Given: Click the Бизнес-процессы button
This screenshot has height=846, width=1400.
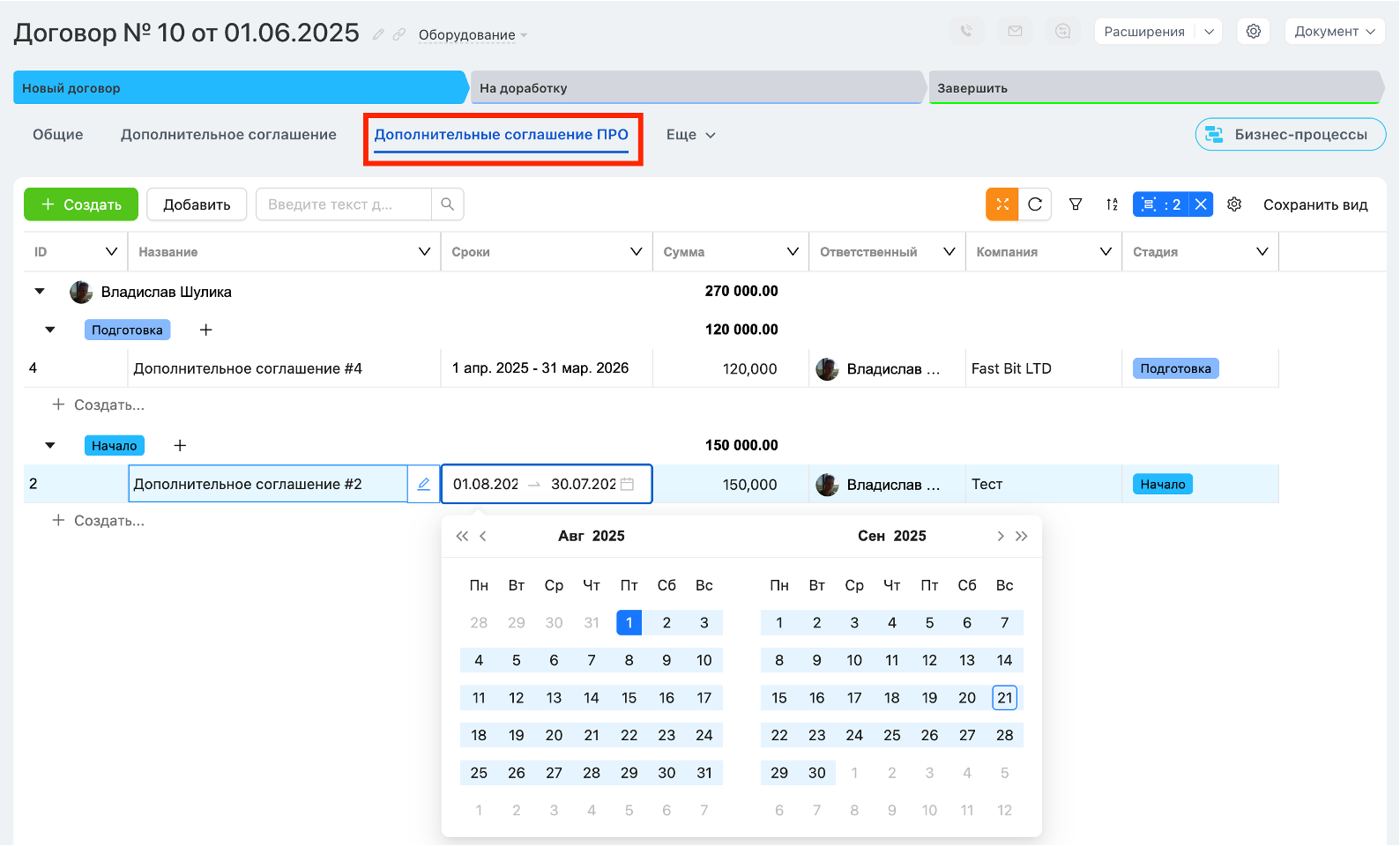Looking at the screenshot, I should point(1291,135).
